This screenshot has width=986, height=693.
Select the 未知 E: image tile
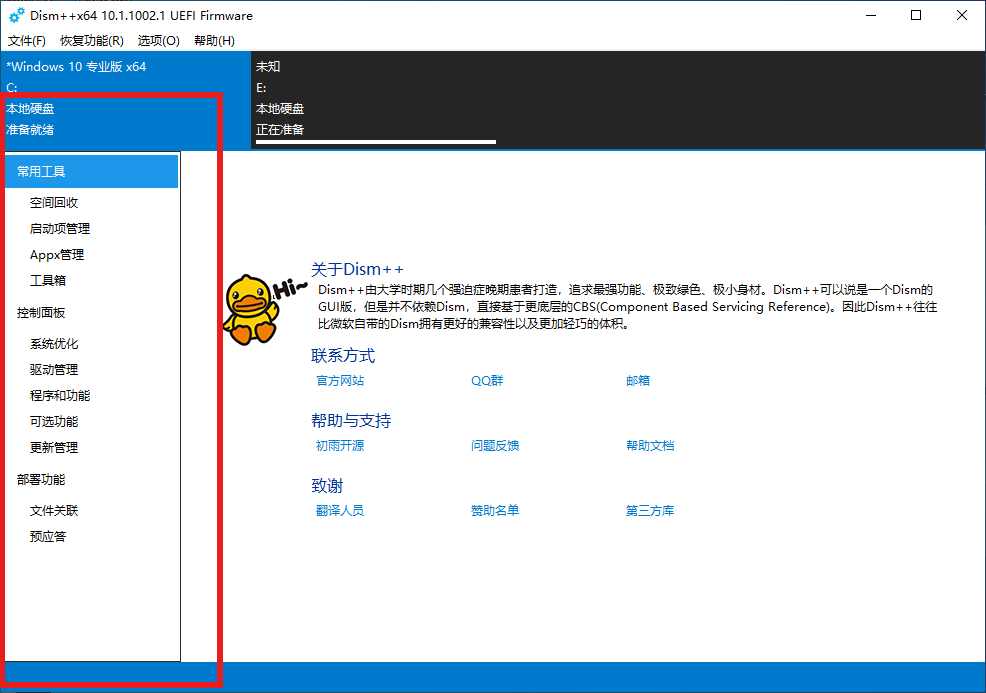618,101
